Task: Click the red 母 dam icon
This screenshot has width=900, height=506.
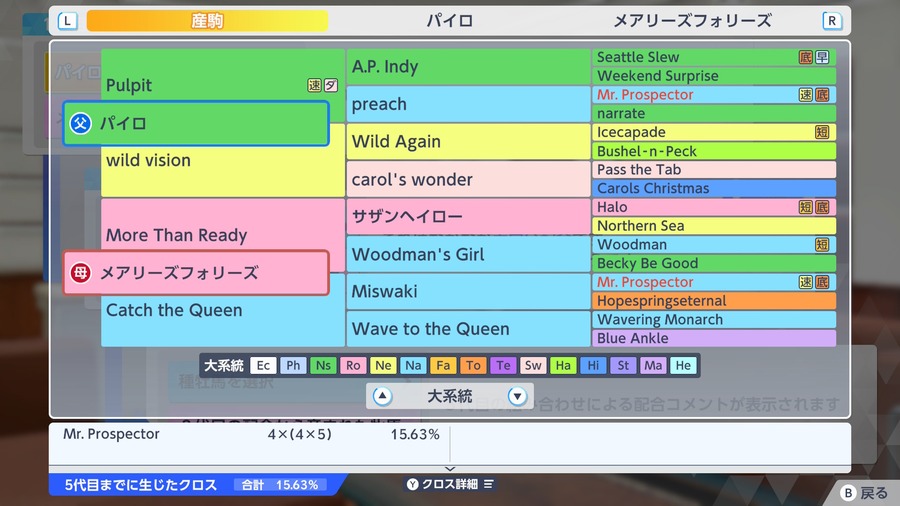Action: 81,273
